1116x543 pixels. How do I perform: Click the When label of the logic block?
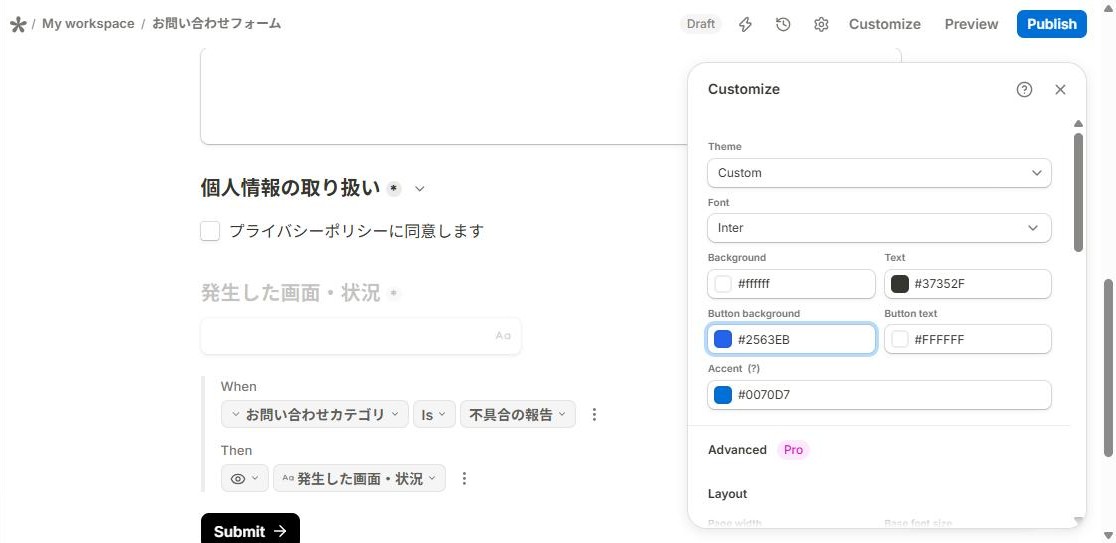pos(238,386)
